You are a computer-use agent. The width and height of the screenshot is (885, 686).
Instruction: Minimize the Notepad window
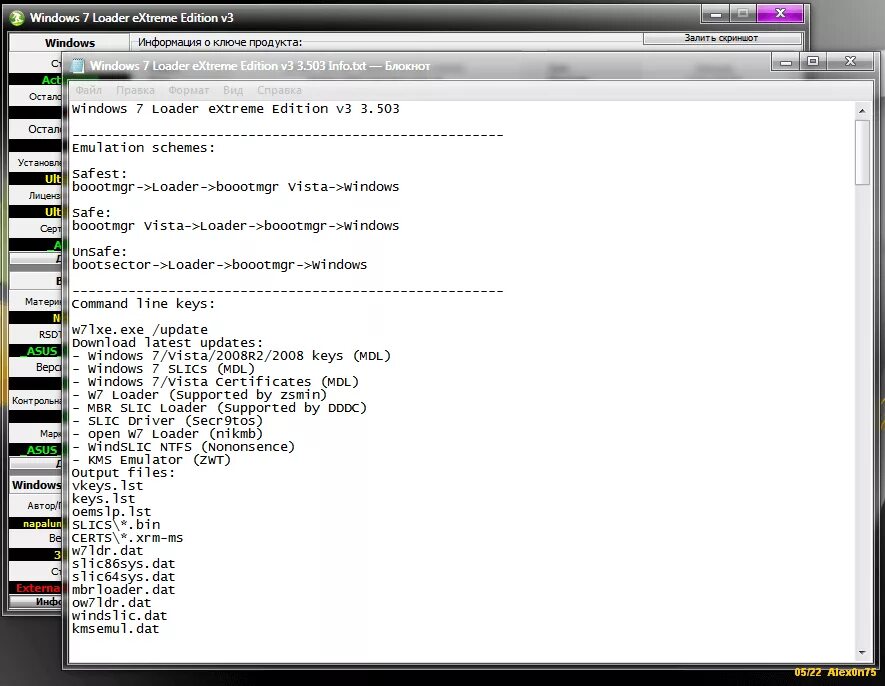[x=785, y=62]
